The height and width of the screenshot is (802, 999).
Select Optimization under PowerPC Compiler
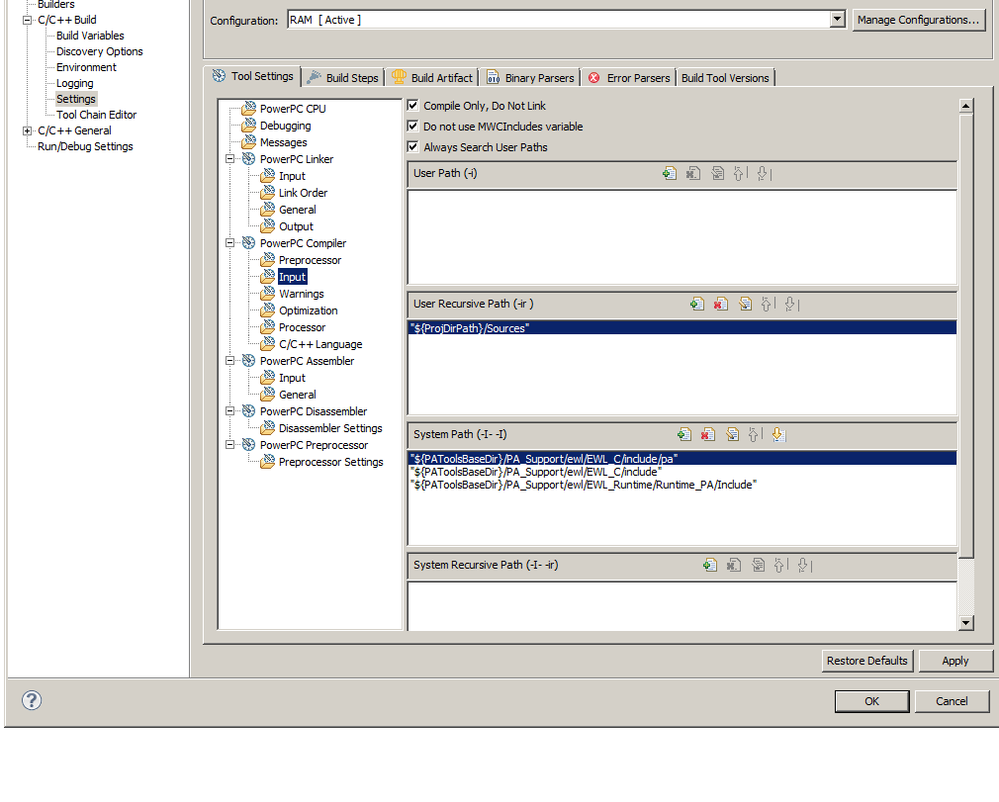coord(308,310)
